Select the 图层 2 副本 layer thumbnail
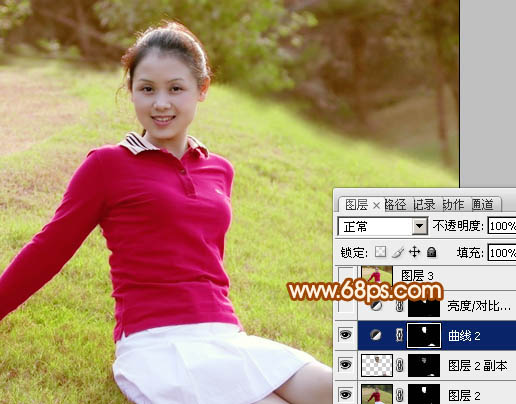The width and height of the screenshot is (516, 404). click(377, 365)
